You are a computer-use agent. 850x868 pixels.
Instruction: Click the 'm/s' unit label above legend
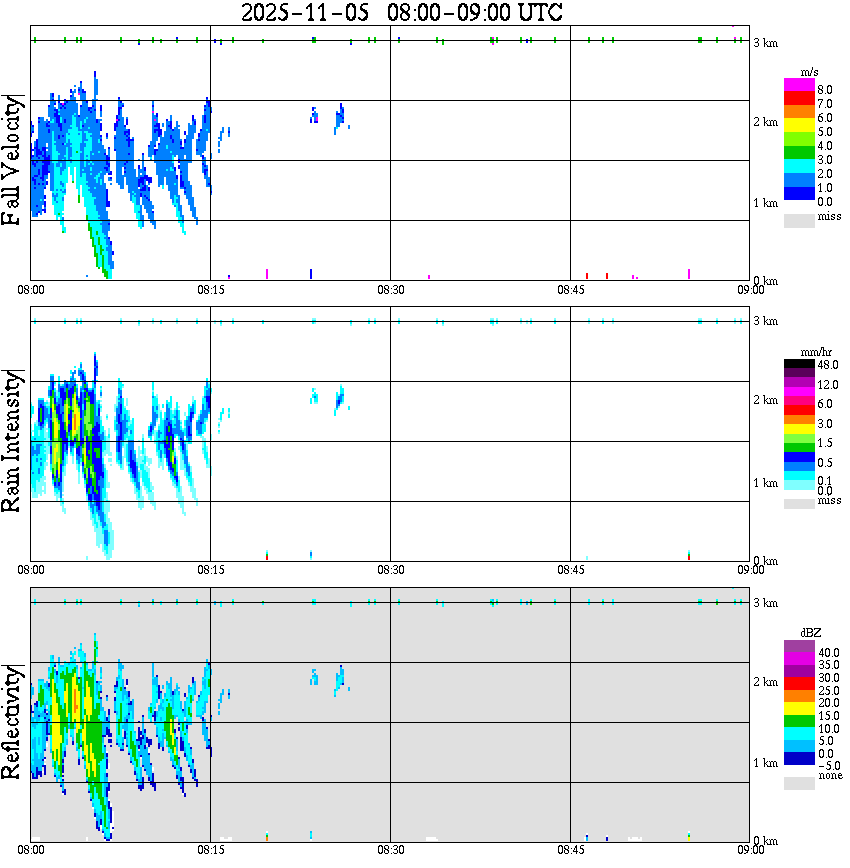coord(809,72)
